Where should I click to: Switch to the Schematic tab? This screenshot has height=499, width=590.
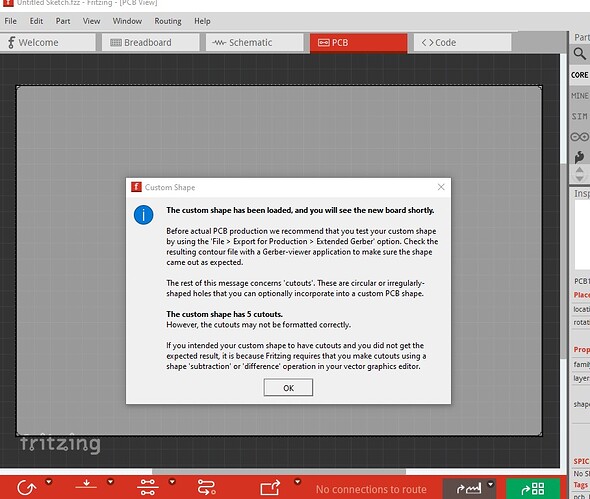[x=255, y=43]
